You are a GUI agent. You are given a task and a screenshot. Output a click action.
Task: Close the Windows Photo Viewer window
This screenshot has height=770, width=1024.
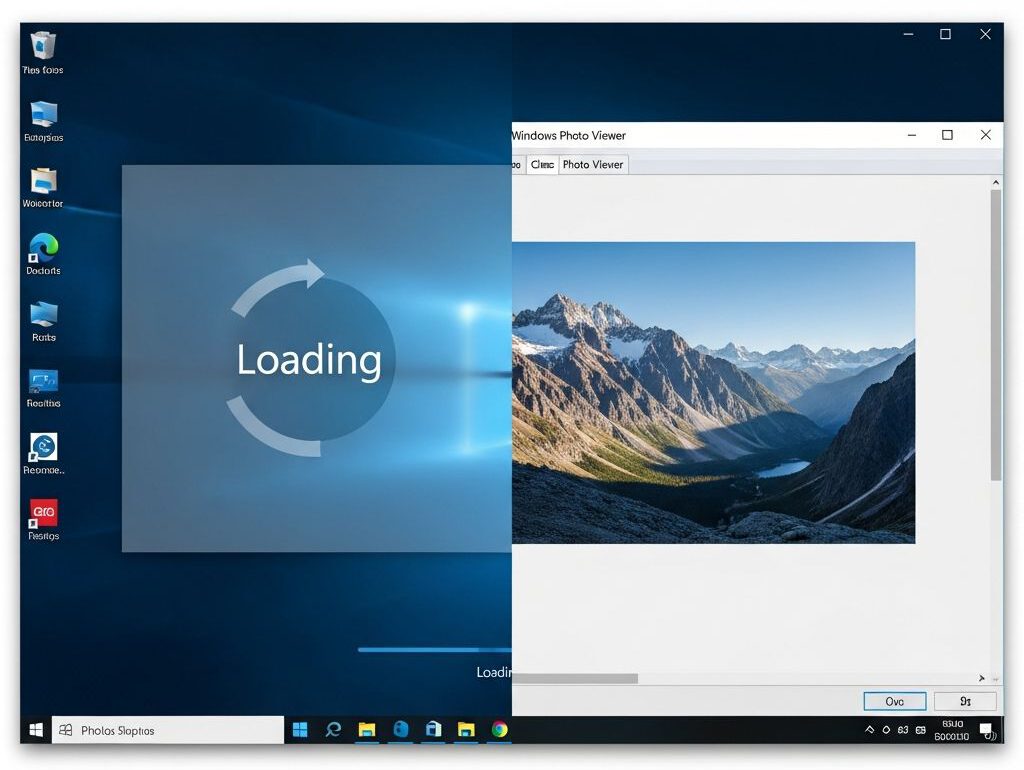(985, 135)
